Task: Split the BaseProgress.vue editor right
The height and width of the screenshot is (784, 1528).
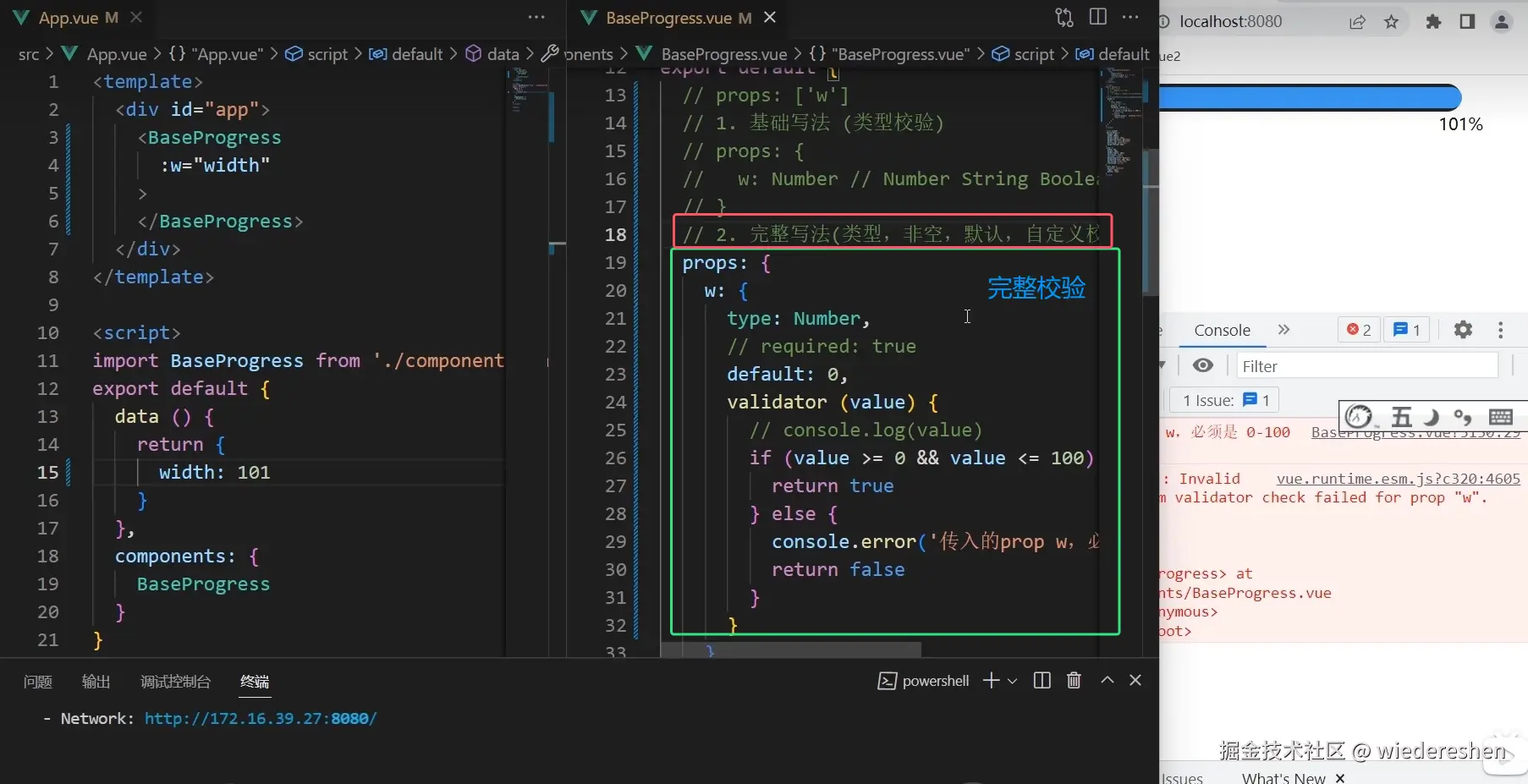Action: 1098,18
